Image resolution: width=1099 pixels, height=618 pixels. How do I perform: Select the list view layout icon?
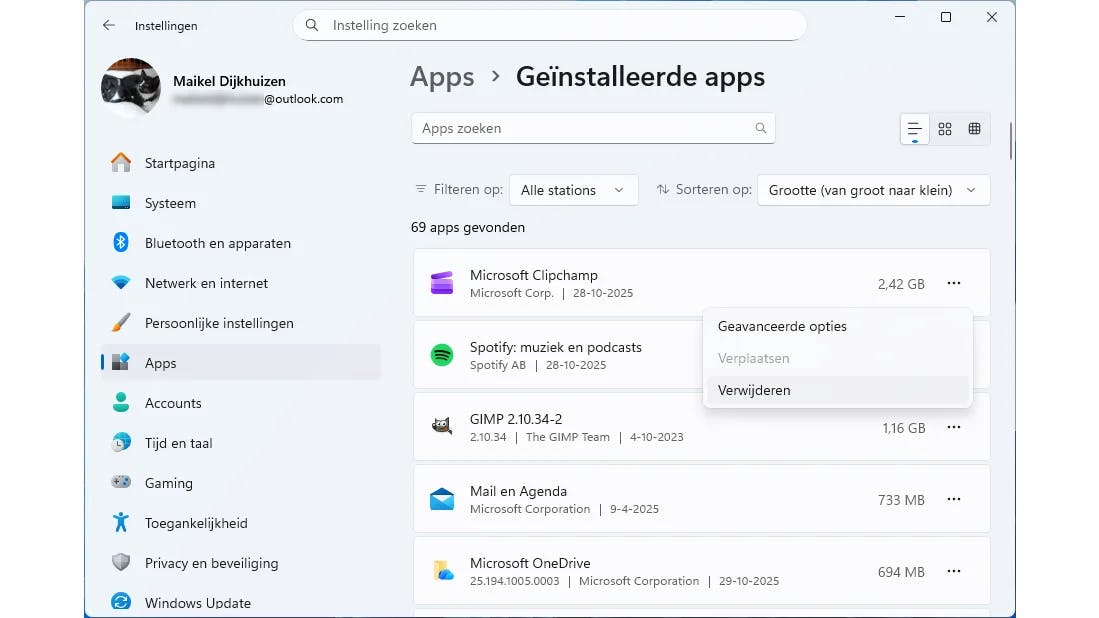click(x=914, y=129)
